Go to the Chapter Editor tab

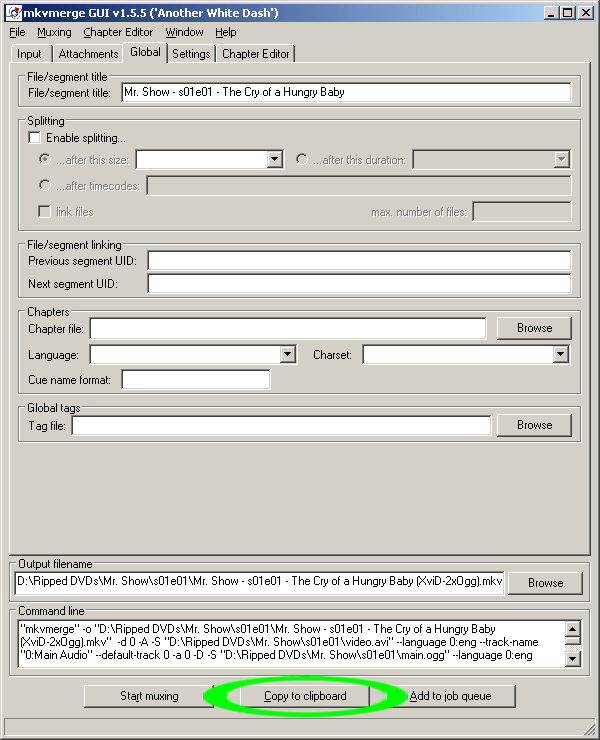coord(255,54)
